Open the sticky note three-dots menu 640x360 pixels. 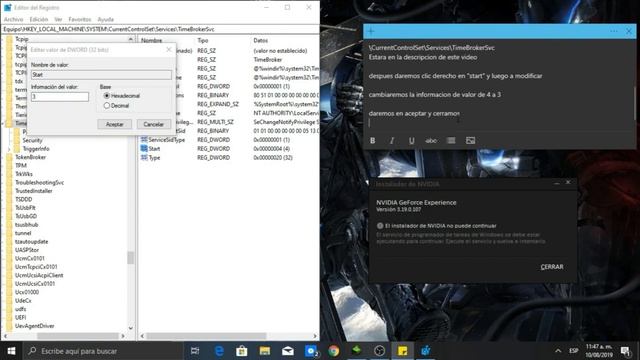[x=614, y=31]
